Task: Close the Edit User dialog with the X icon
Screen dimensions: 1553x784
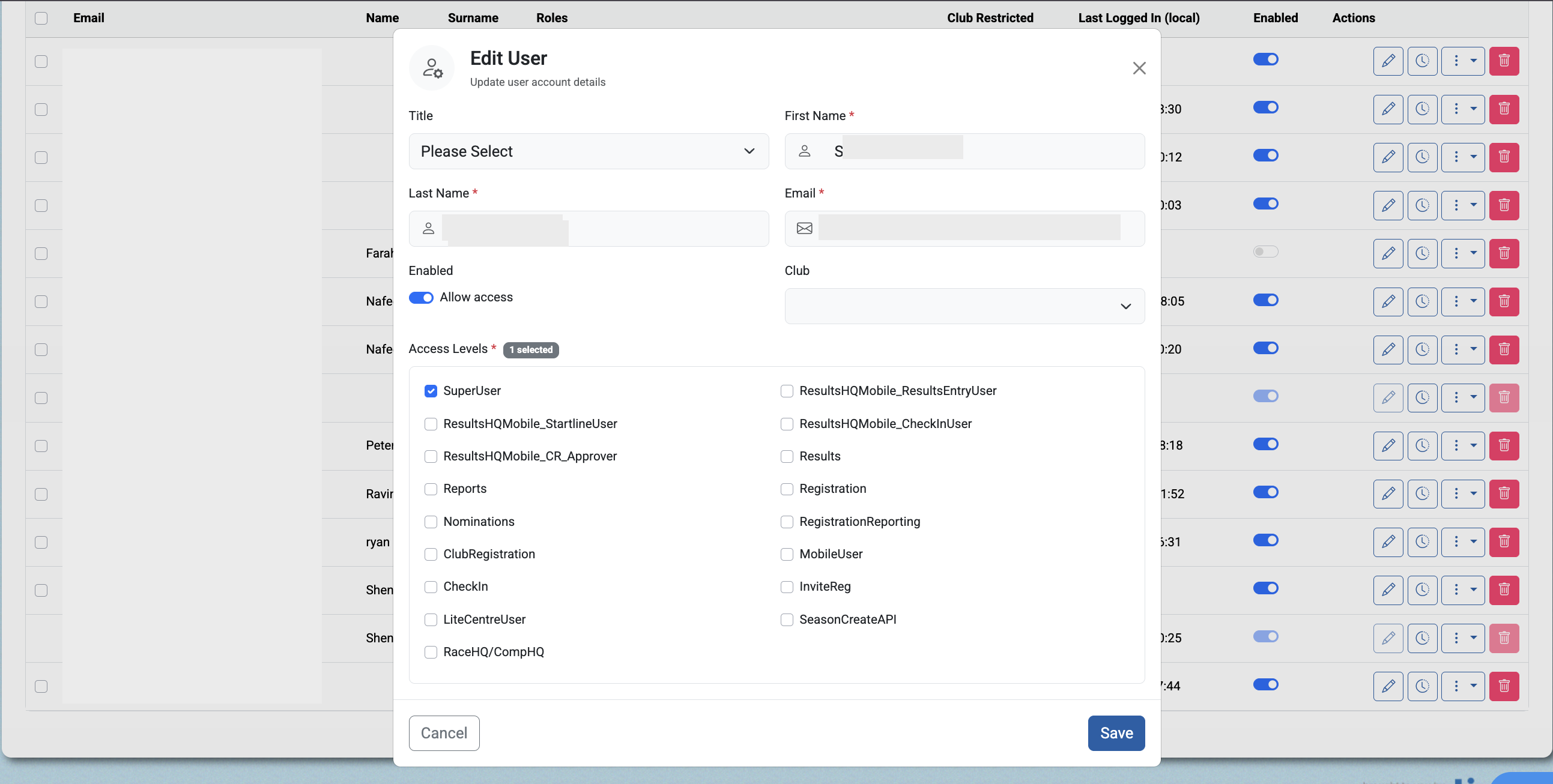Action: point(1139,68)
